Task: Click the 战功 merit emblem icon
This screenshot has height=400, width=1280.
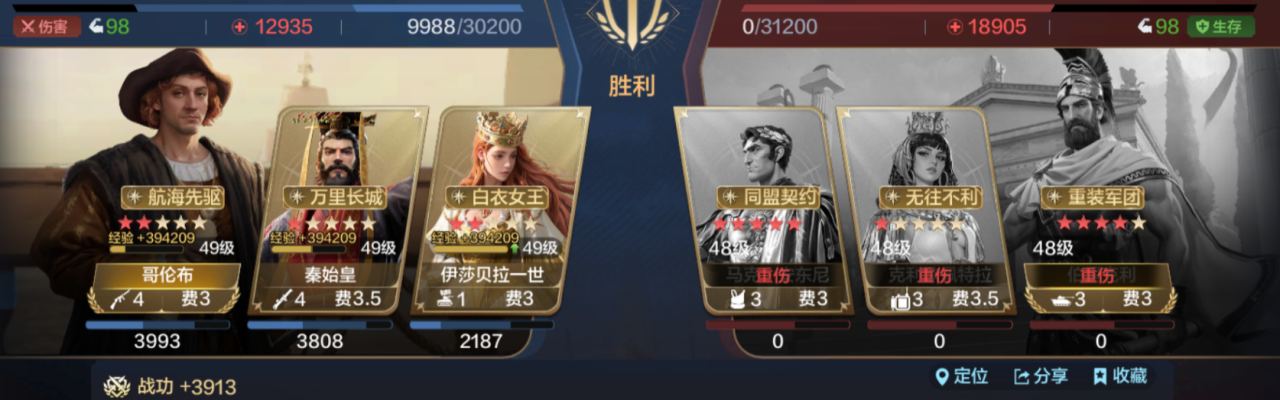Action: 118,387
